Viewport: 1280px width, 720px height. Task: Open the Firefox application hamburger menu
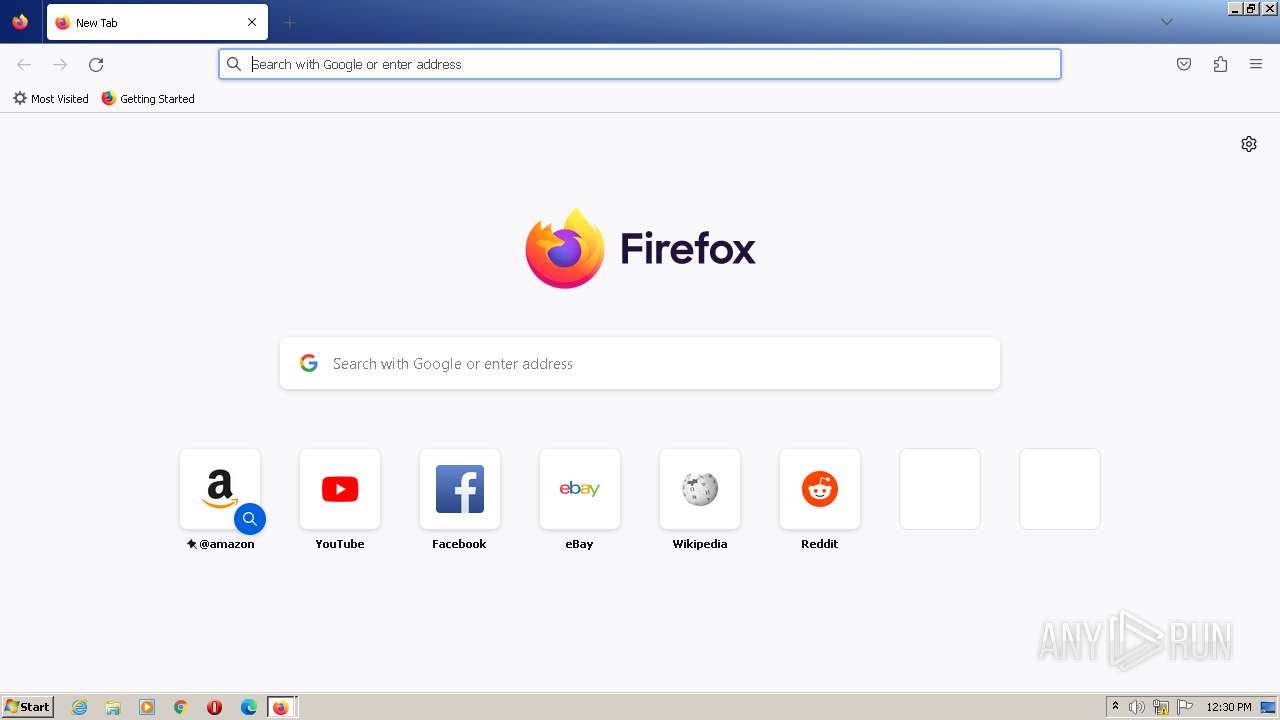click(x=1256, y=64)
